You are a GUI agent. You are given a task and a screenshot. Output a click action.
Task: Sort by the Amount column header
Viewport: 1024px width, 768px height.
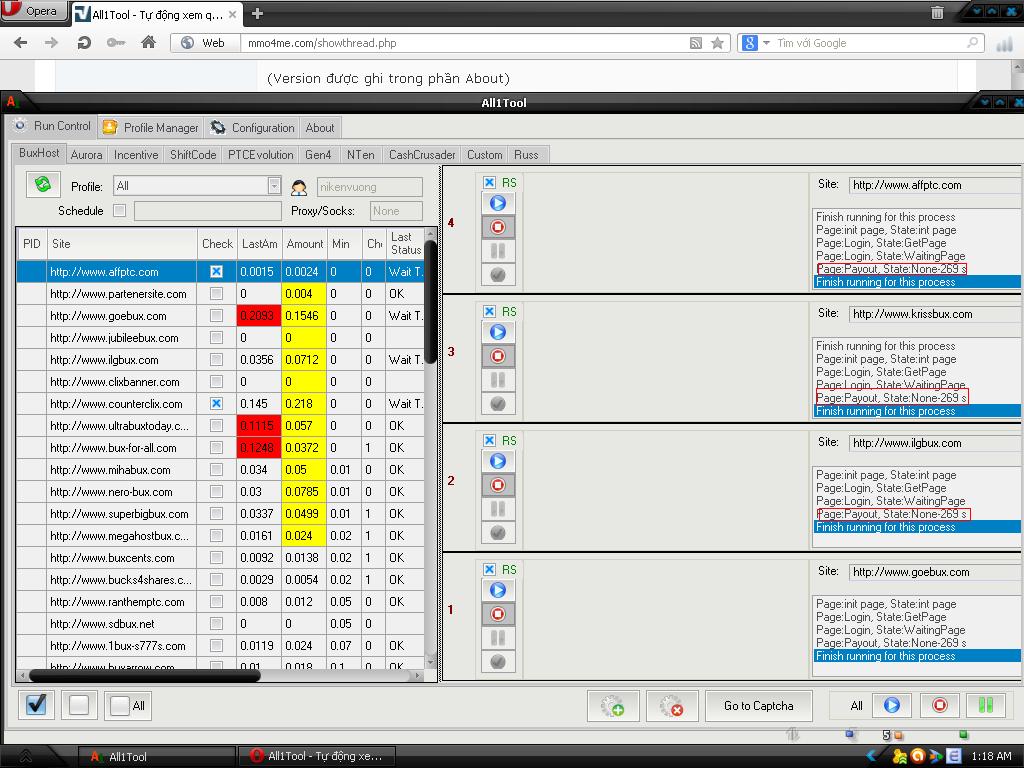point(304,244)
